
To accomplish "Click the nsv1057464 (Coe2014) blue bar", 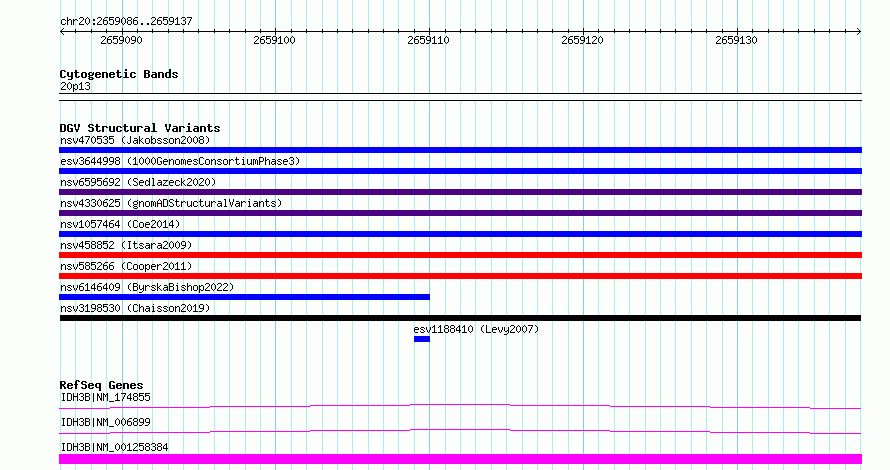I will click(x=460, y=234).
